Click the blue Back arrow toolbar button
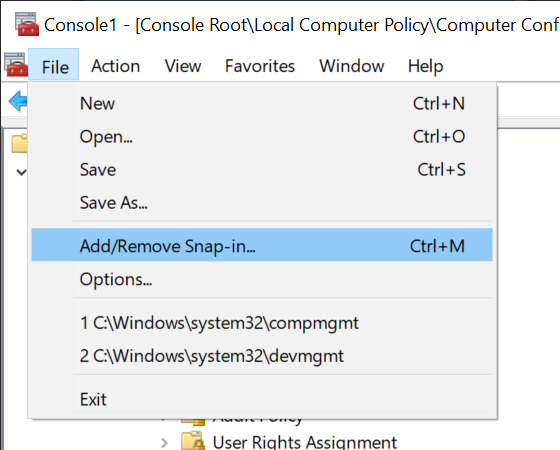This screenshot has height=450, width=560. coord(18,101)
